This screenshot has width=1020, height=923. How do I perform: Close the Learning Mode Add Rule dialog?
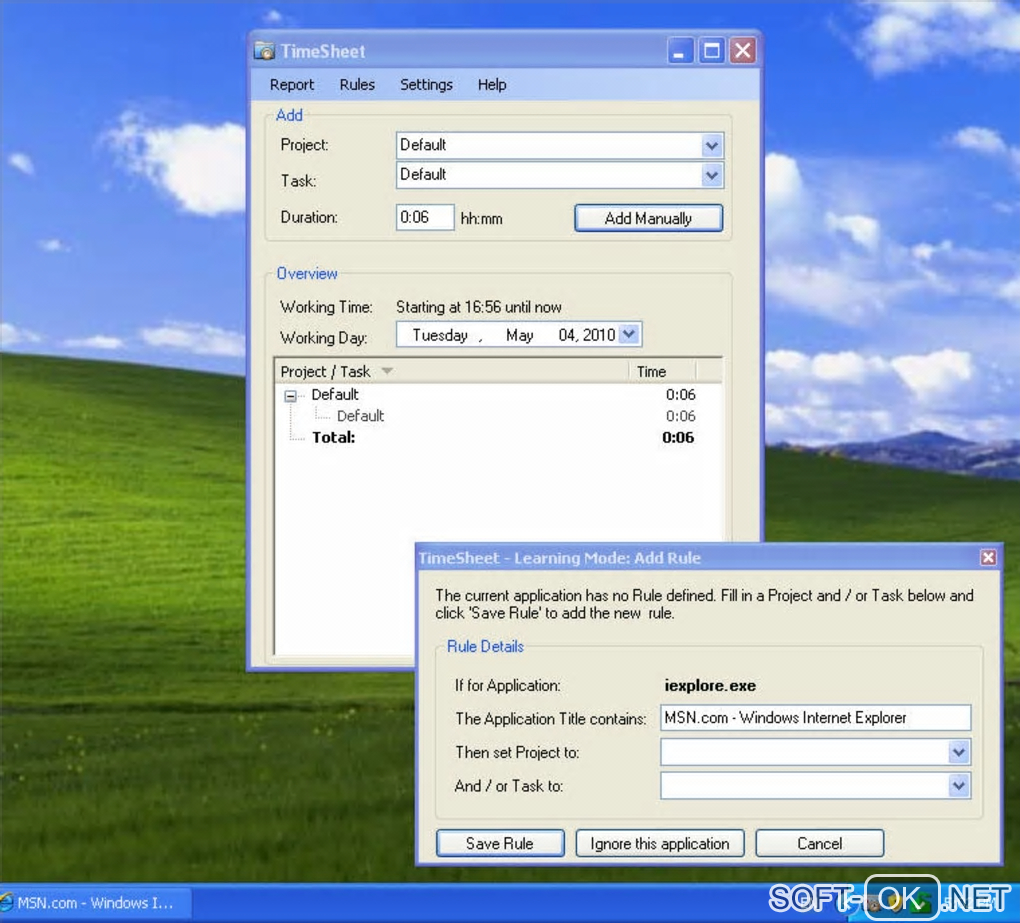coord(988,557)
